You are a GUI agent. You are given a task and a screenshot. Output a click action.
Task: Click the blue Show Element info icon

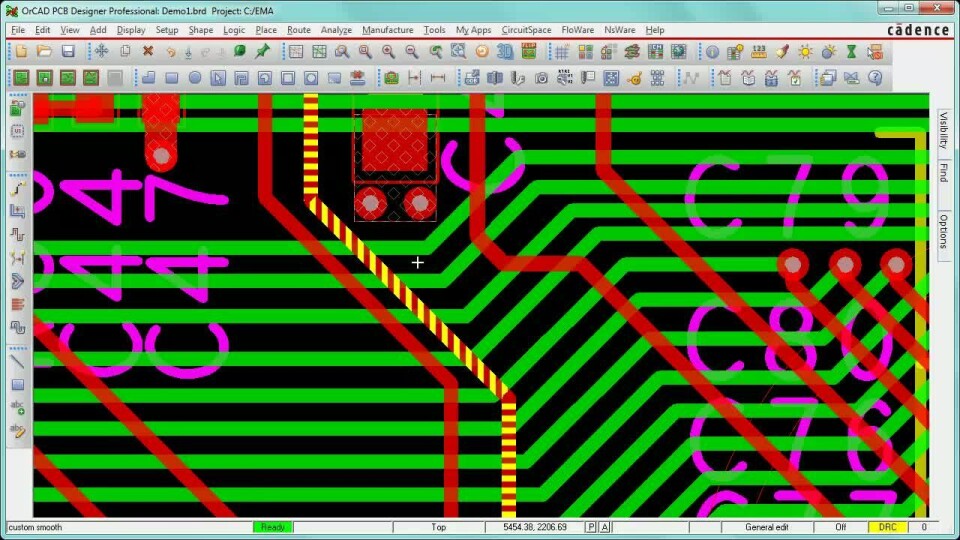click(x=712, y=52)
